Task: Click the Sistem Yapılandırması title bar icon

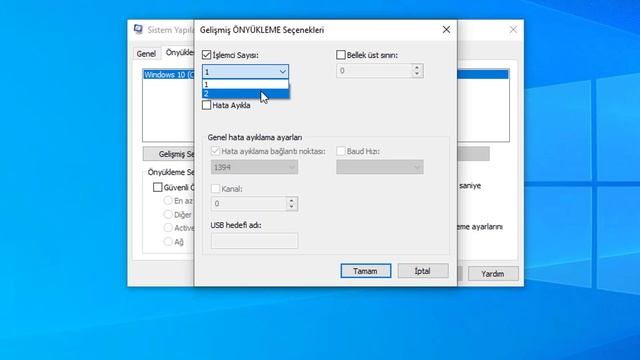Action: click(138, 29)
